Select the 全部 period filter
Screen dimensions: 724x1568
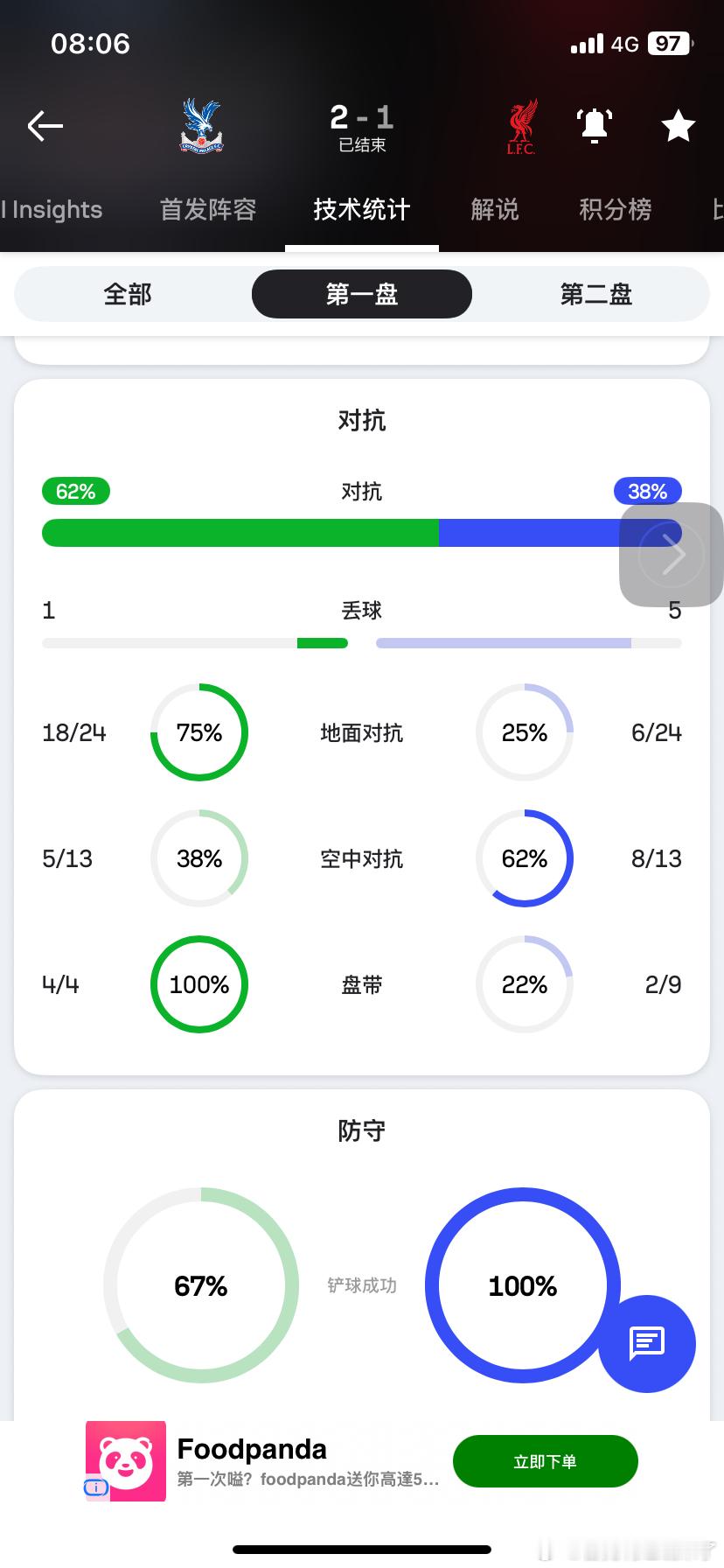(x=128, y=295)
